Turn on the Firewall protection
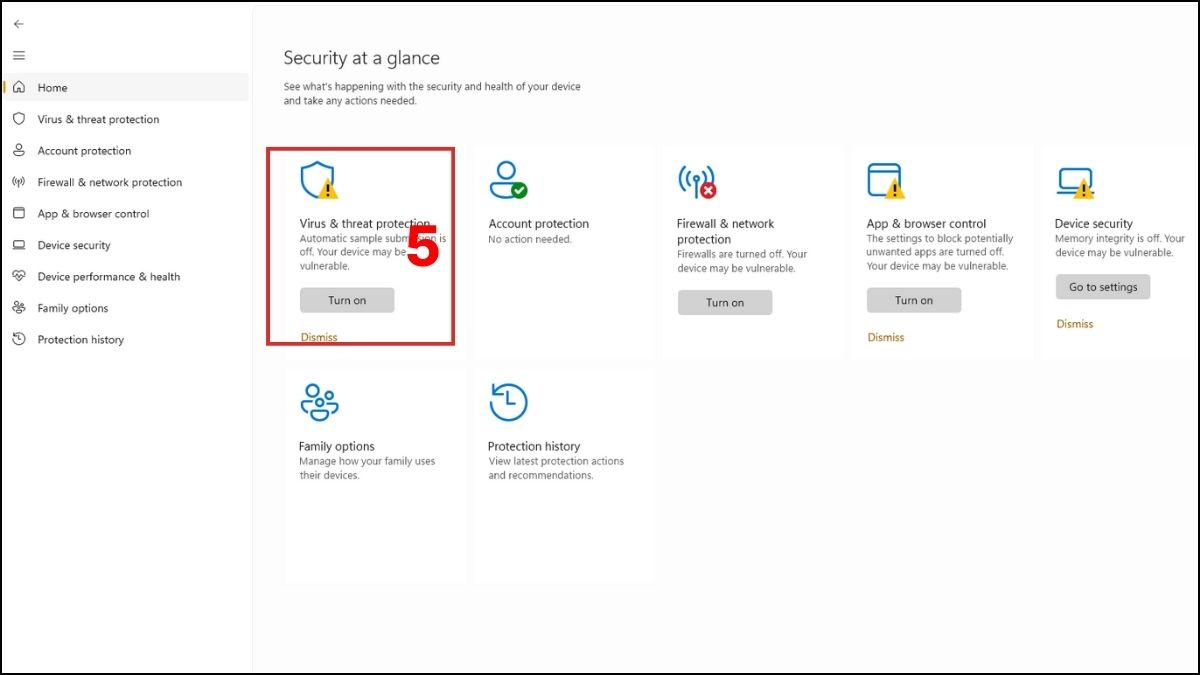This screenshot has height=675, width=1200. 725,303
